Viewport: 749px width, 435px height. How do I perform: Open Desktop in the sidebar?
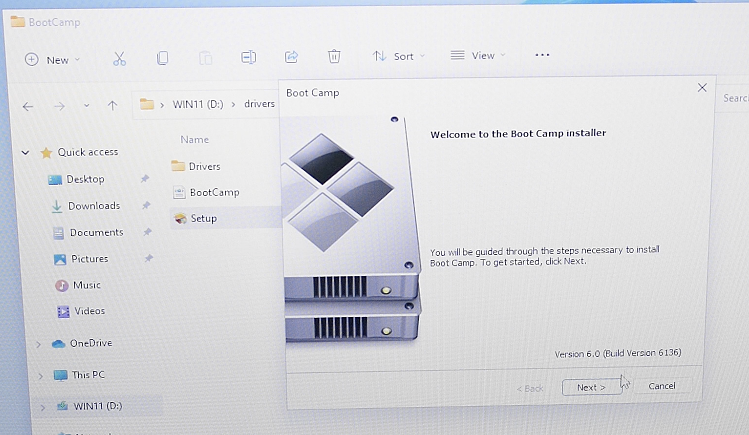tap(85, 179)
